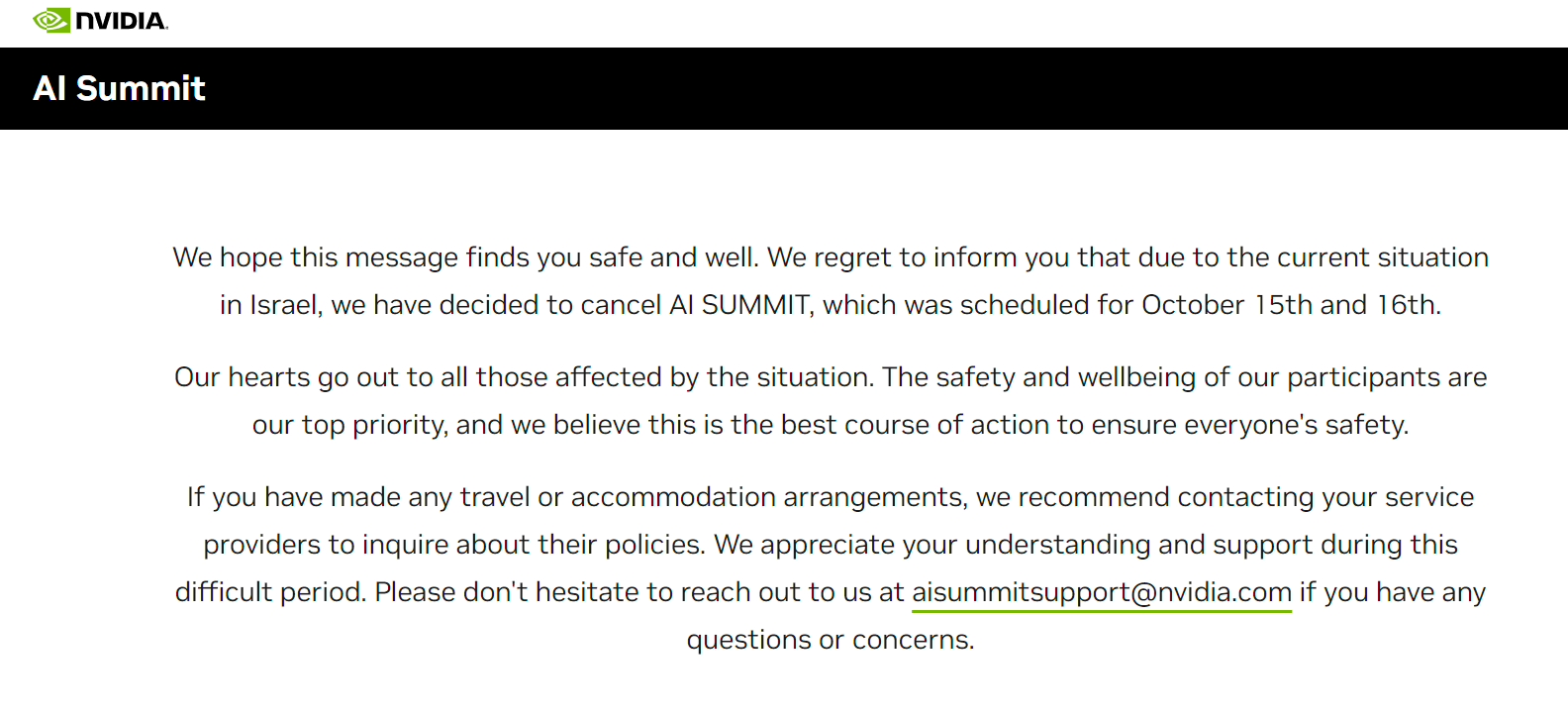Click the line mentioning October 15th and 16th
The image size is (1568, 717).
[x=831, y=305]
